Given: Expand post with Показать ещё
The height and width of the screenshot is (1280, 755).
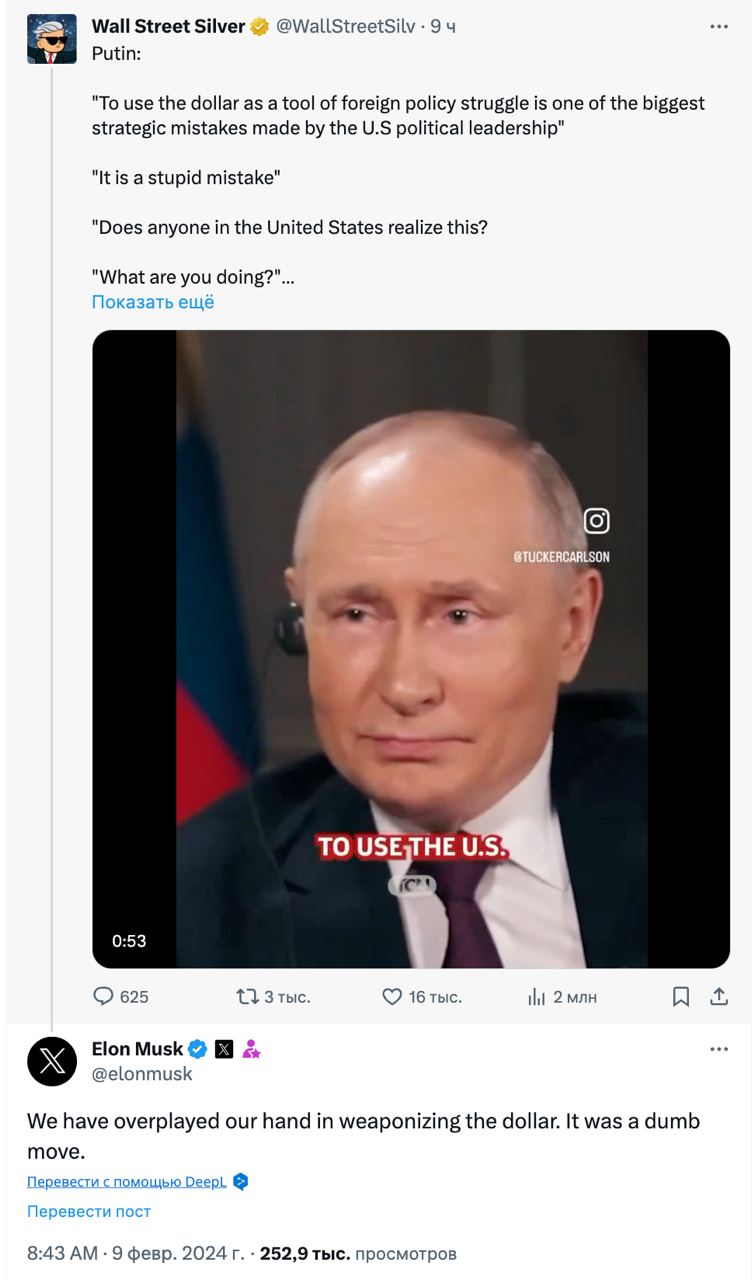Looking at the screenshot, I should point(153,302).
